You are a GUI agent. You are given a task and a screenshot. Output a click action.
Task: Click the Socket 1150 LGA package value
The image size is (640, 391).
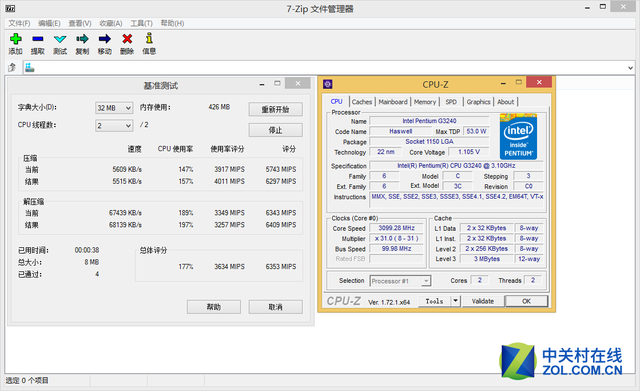click(429, 142)
